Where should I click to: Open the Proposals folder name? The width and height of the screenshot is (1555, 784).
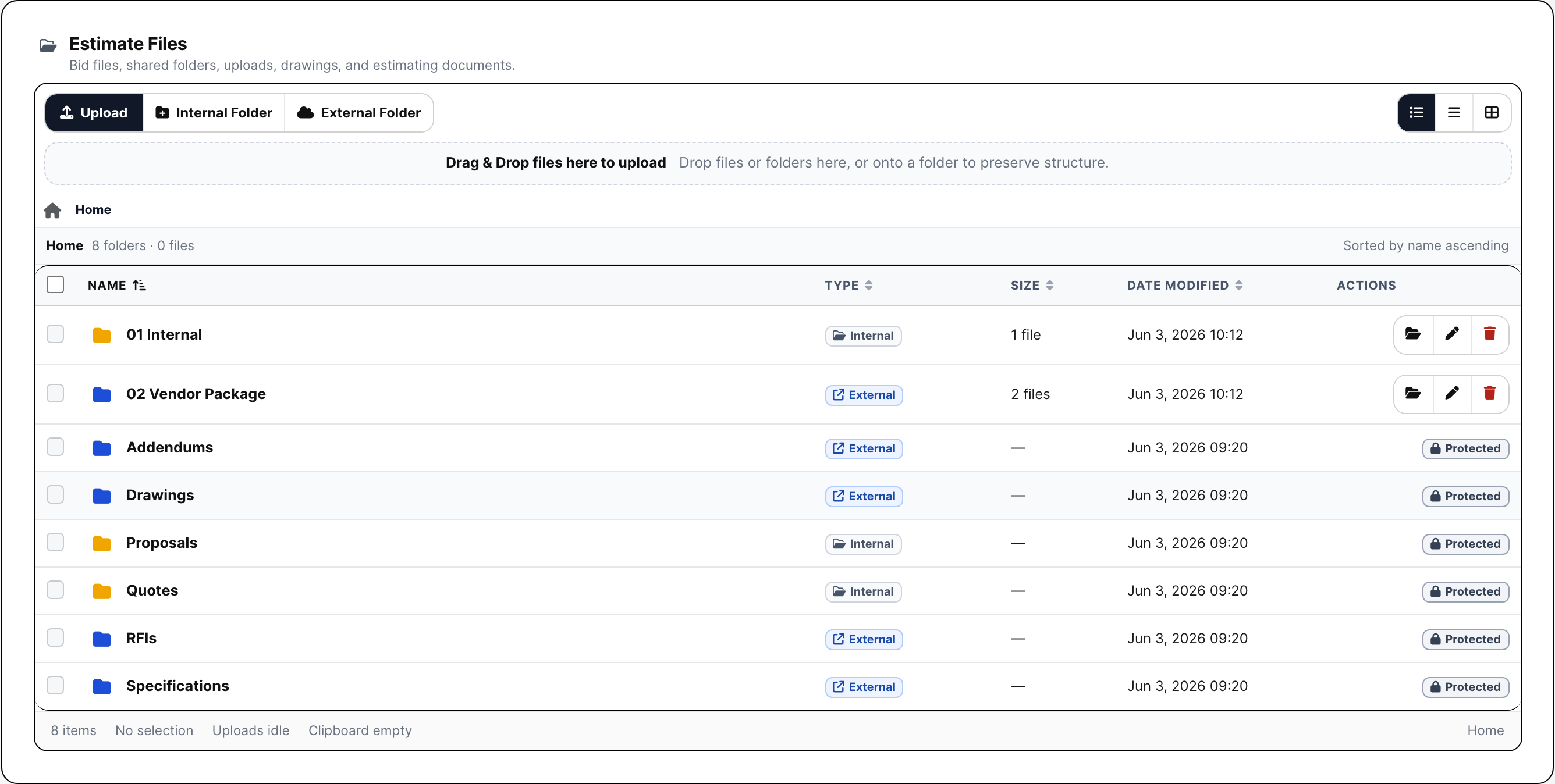[x=162, y=543]
